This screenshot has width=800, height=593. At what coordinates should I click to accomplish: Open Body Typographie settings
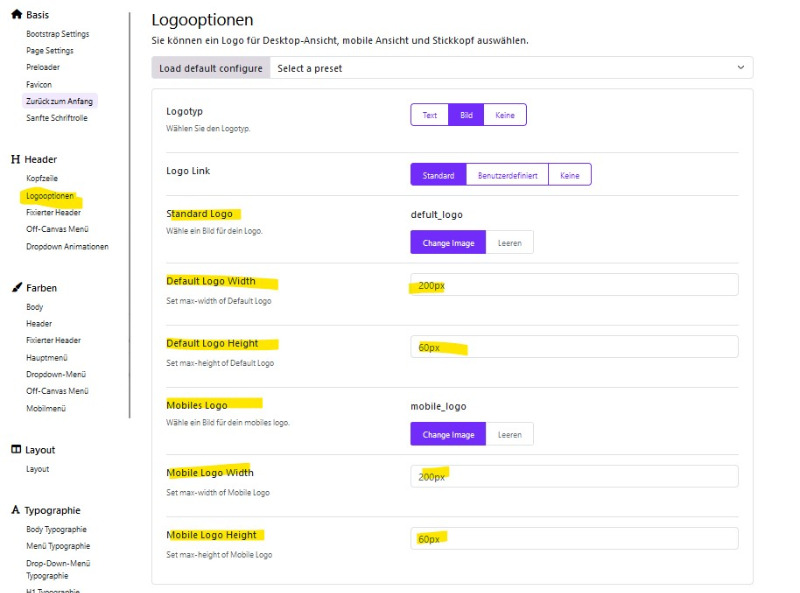pyautogui.click(x=56, y=529)
